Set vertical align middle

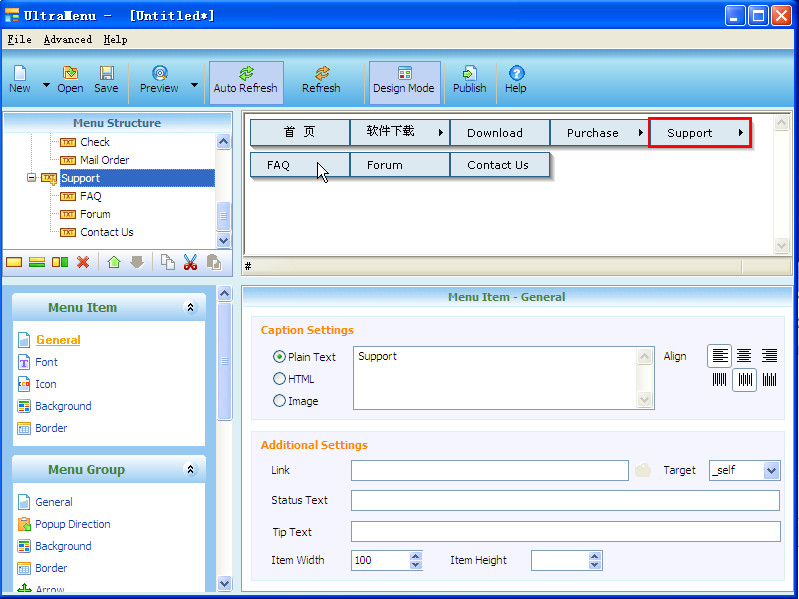[744, 379]
